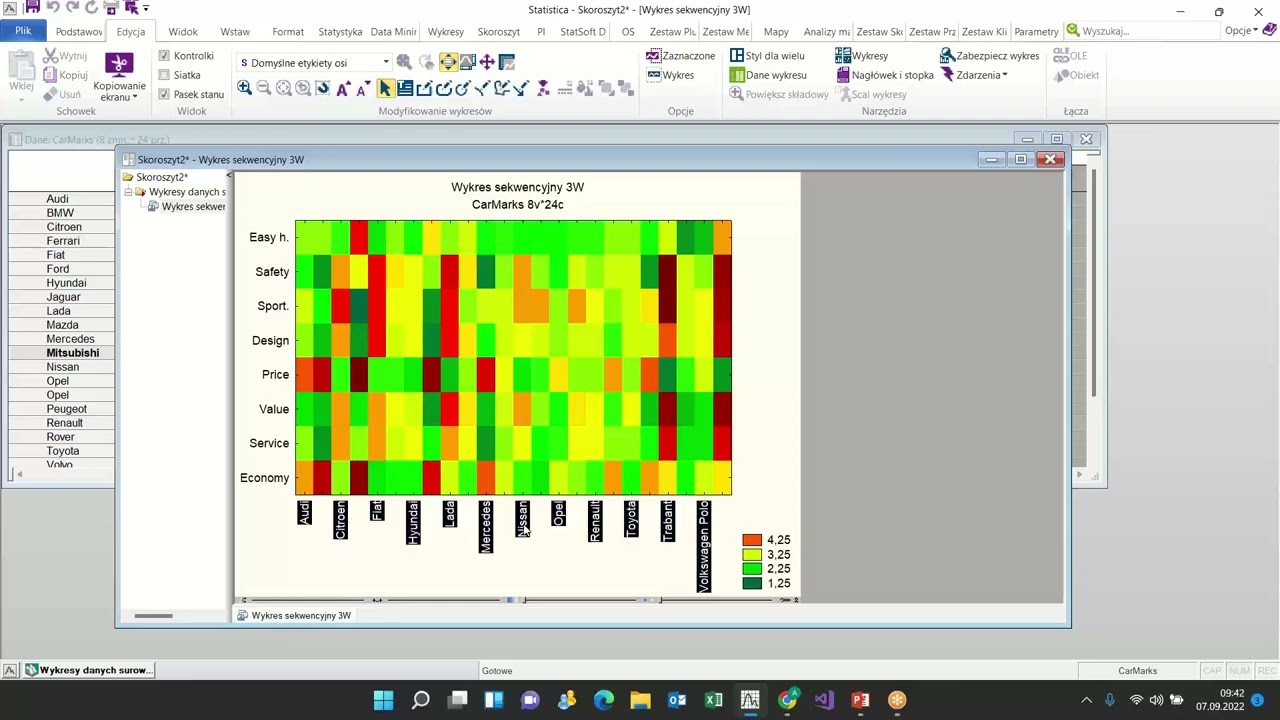Toggle the Kontrolki checkbox
The height and width of the screenshot is (720, 1280).
(x=164, y=56)
